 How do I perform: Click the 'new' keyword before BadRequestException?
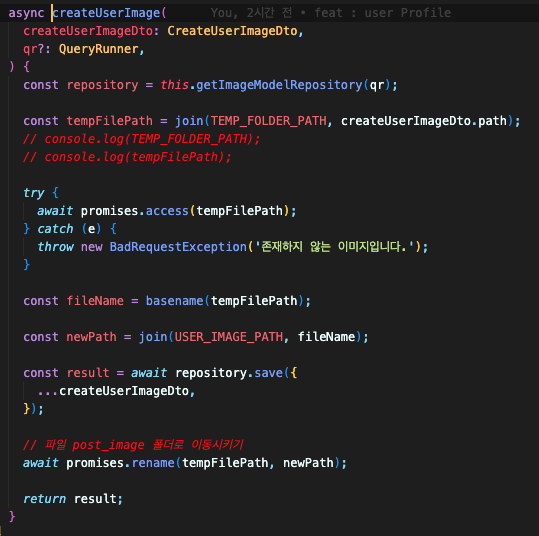[91, 247]
